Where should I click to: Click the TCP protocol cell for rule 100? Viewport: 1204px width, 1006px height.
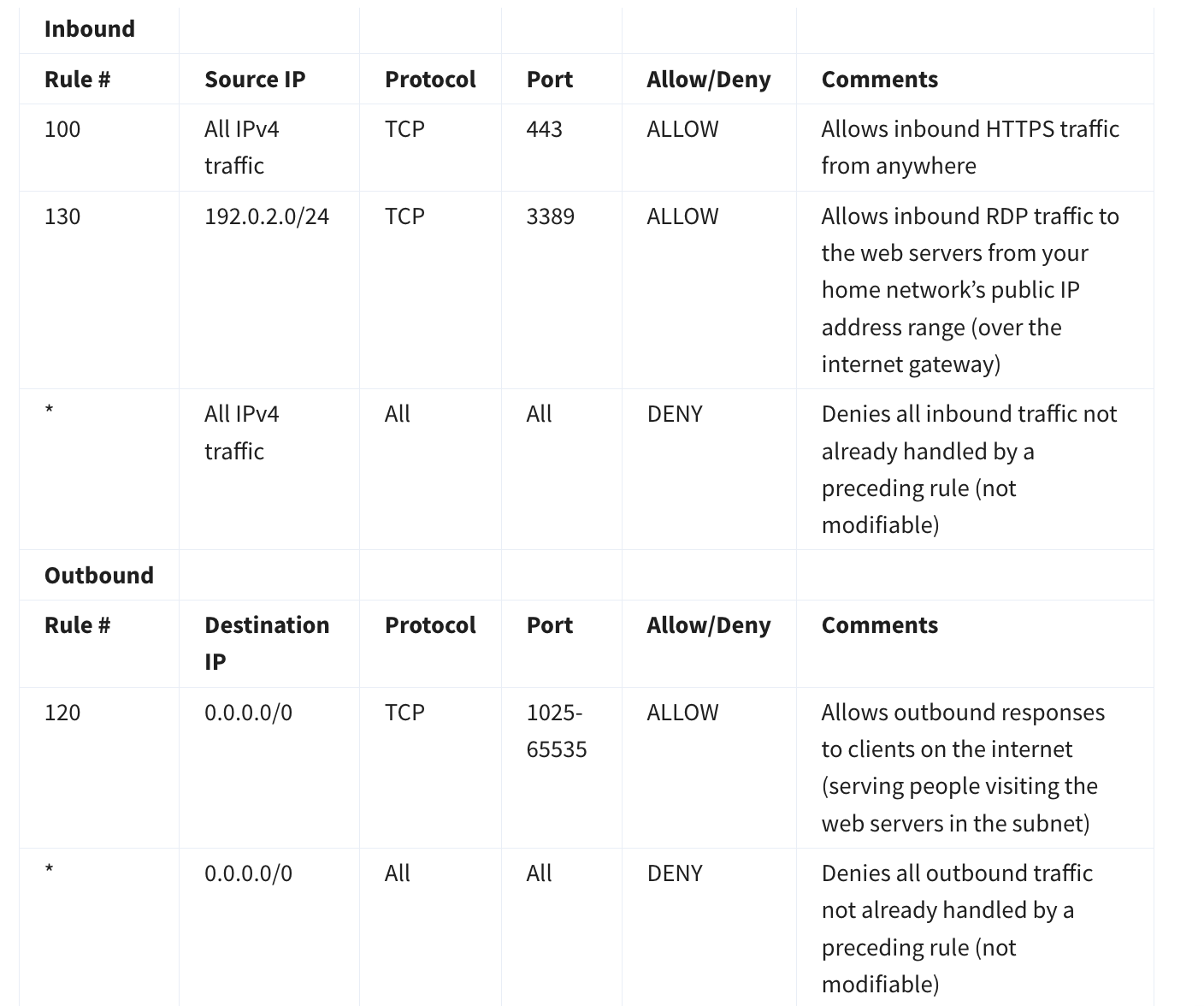404,129
